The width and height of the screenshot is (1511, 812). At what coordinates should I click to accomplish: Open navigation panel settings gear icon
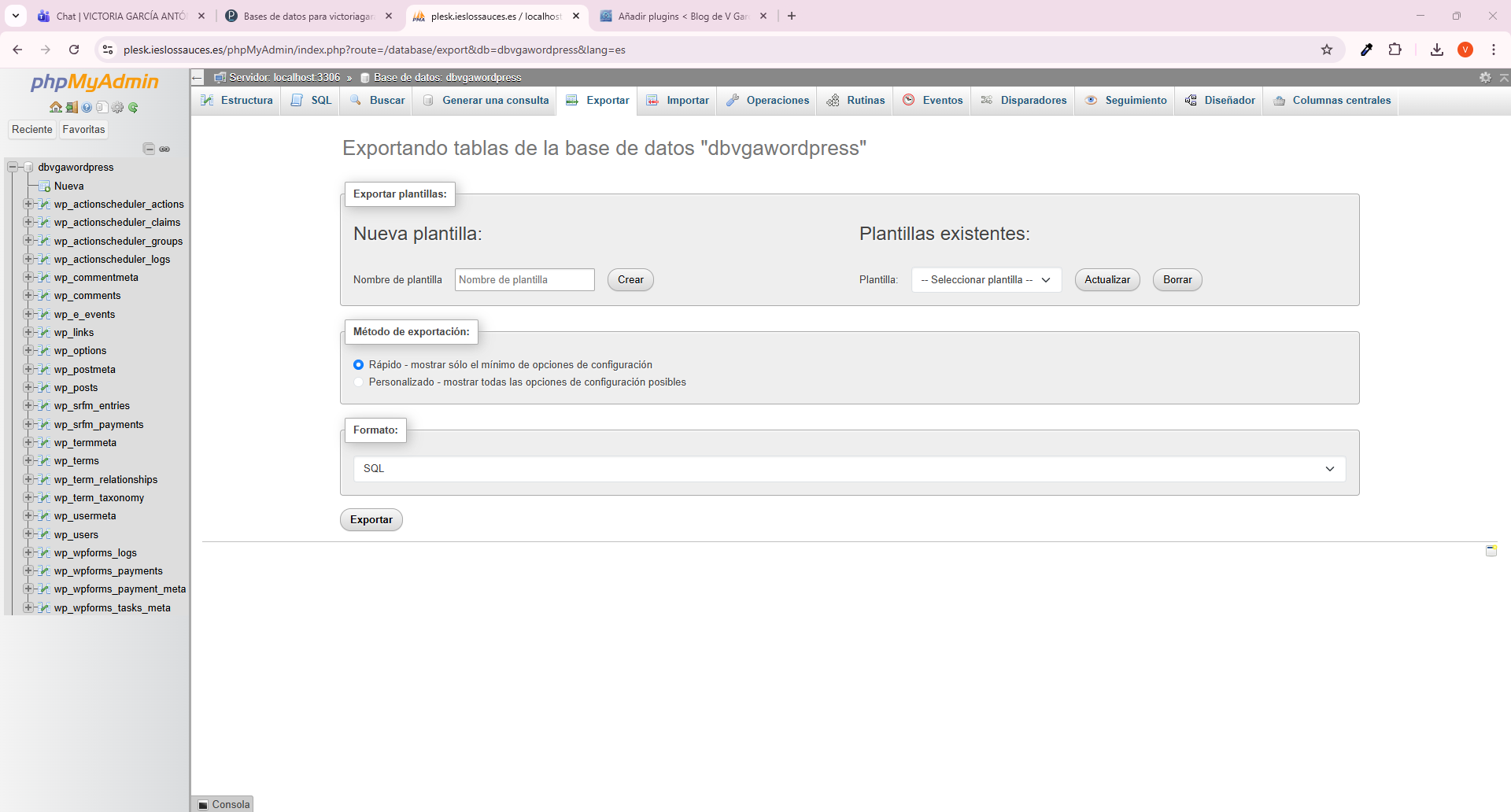(117, 108)
